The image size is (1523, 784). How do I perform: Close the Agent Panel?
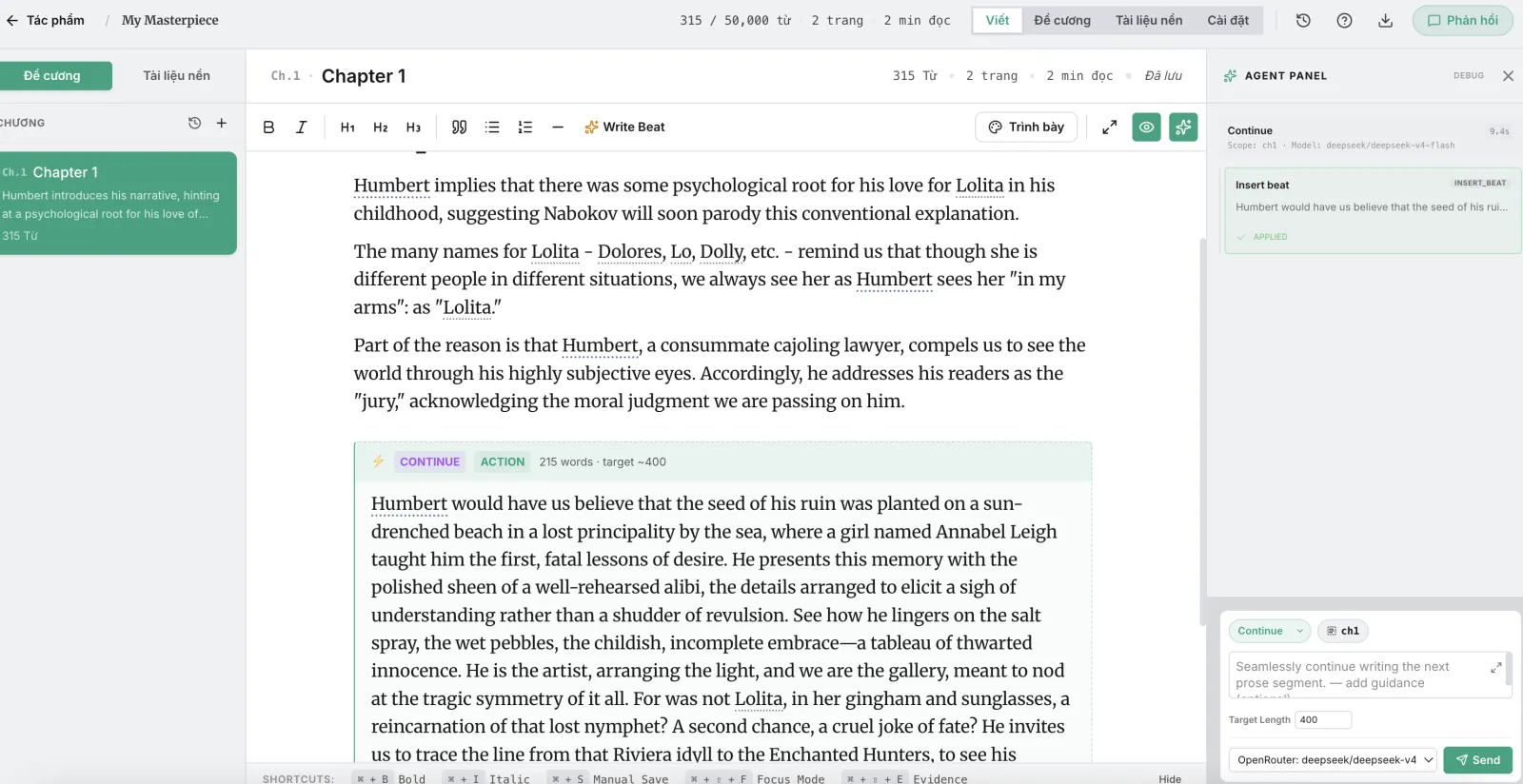tap(1508, 76)
